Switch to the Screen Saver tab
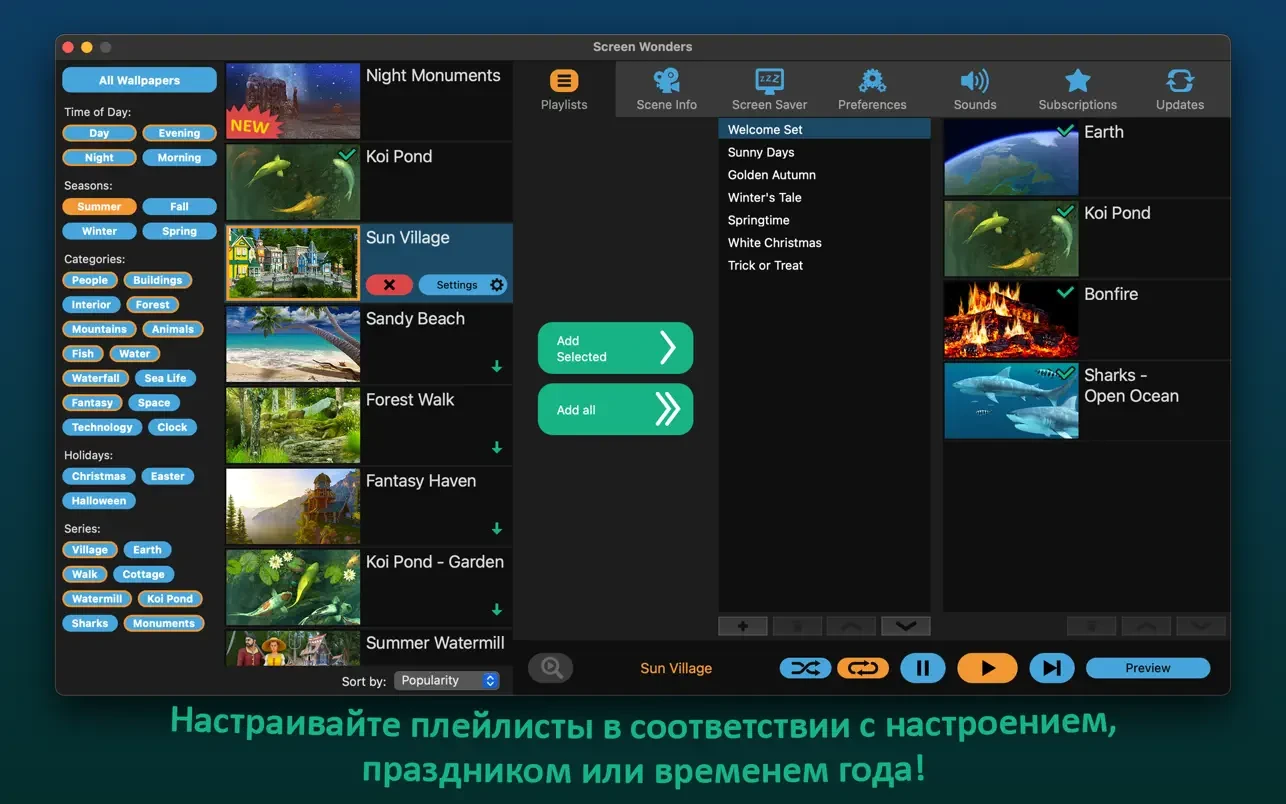1286x804 pixels. [769, 90]
